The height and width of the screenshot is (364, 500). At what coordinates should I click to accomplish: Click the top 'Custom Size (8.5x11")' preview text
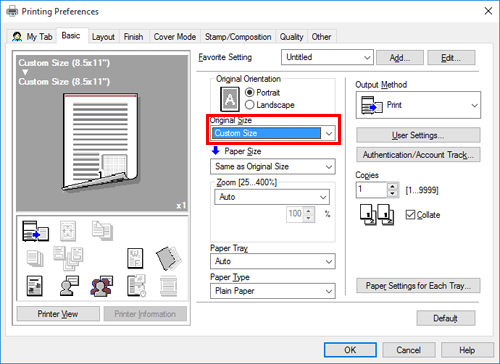tap(64, 63)
